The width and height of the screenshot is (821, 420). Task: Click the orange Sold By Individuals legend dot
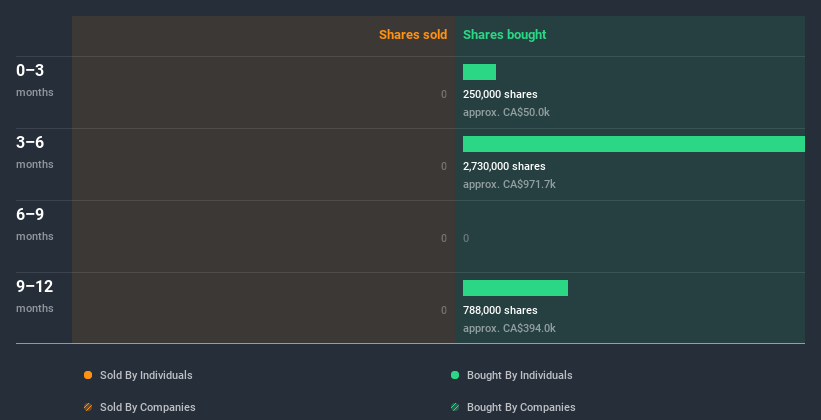pos(88,375)
